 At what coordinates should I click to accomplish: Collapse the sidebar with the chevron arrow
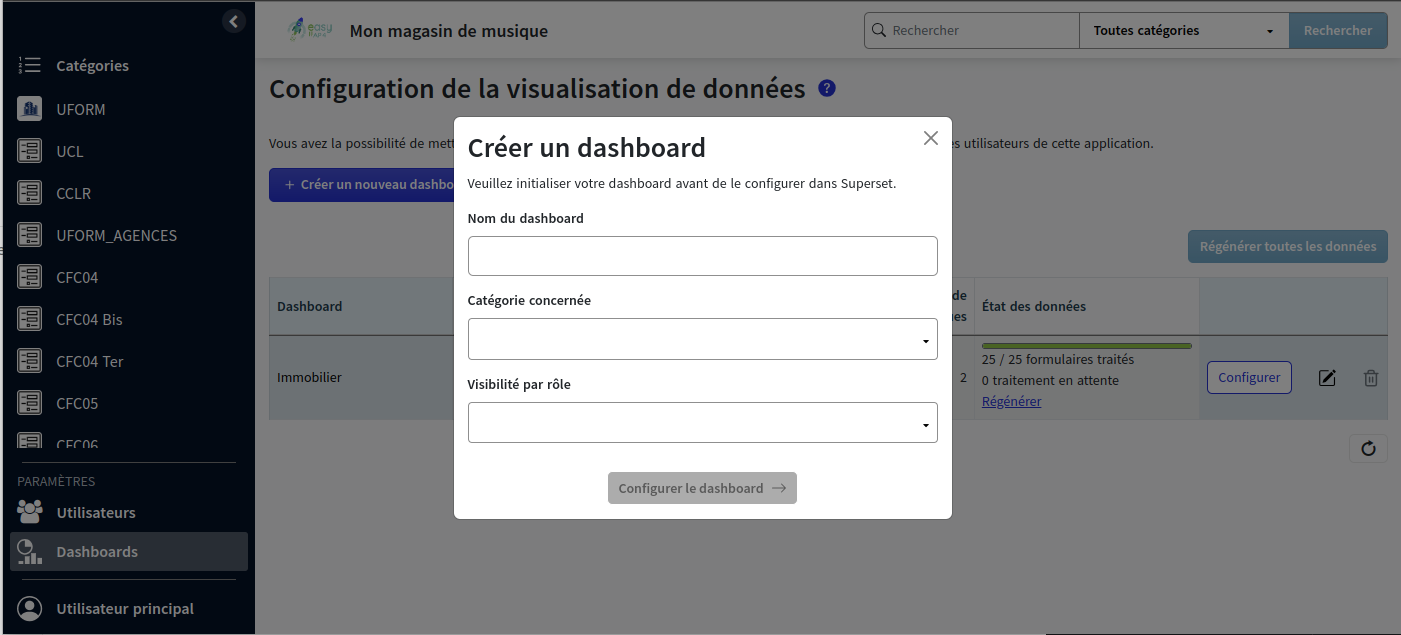click(x=233, y=20)
